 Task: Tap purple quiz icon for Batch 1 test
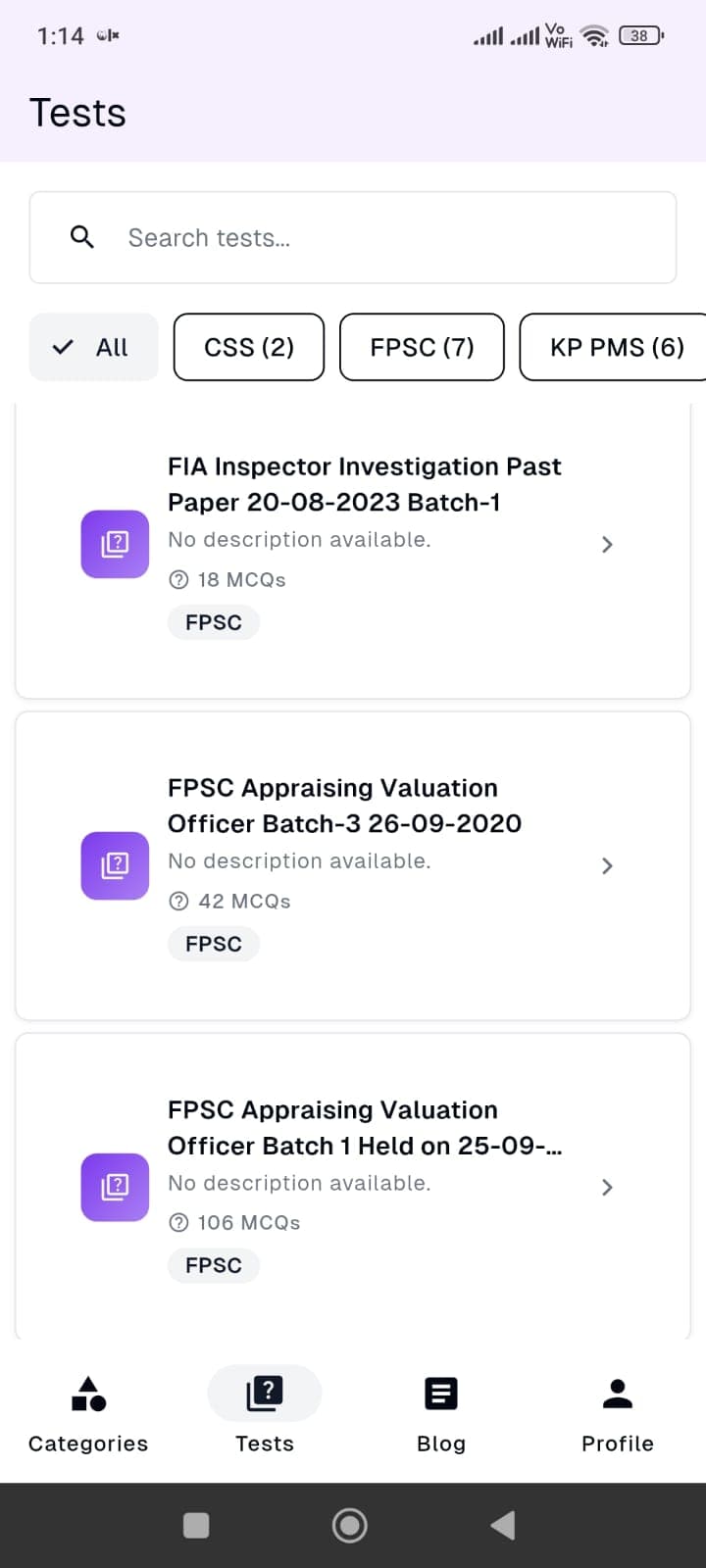click(115, 1187)
